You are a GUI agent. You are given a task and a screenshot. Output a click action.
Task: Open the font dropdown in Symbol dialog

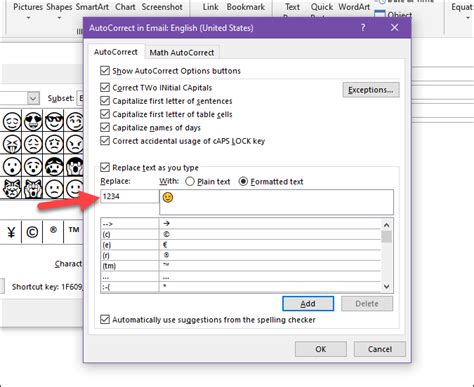[x=33, y=98]
